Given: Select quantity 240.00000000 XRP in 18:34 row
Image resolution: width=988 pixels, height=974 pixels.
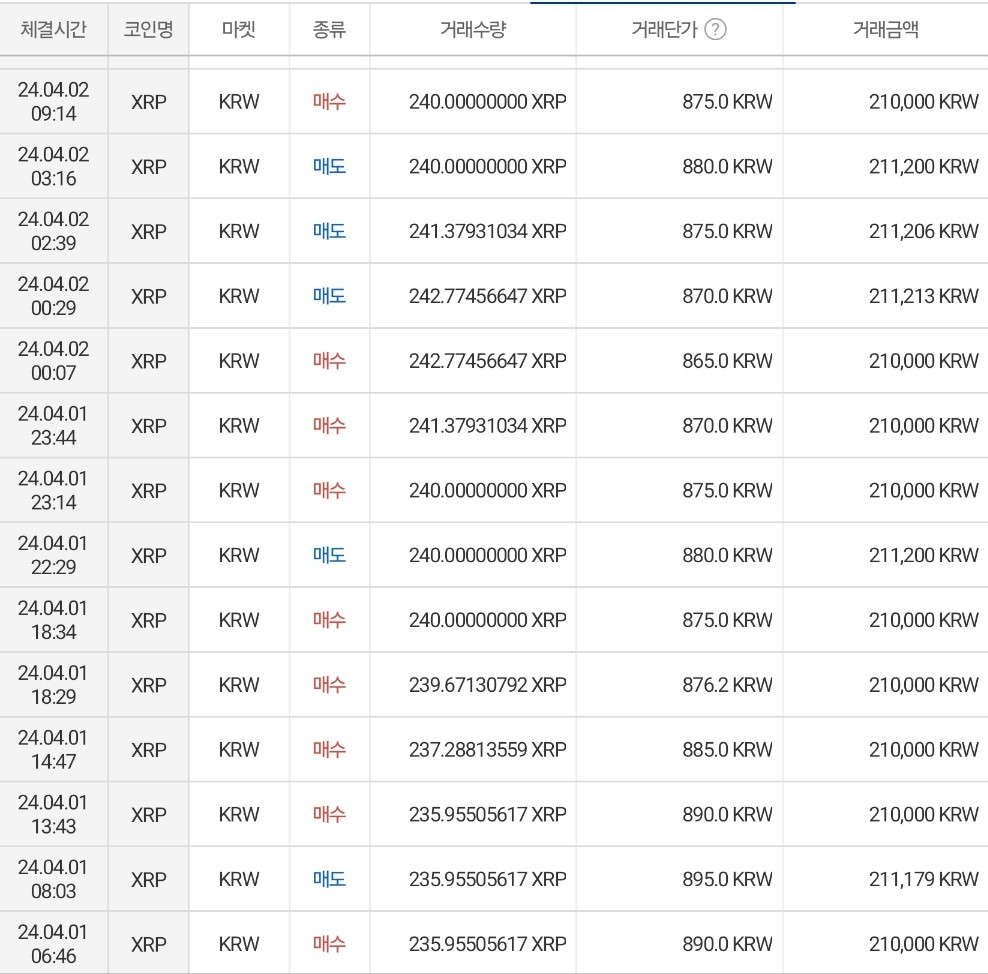Looking at the screenshot, I should tap(488, 620).
